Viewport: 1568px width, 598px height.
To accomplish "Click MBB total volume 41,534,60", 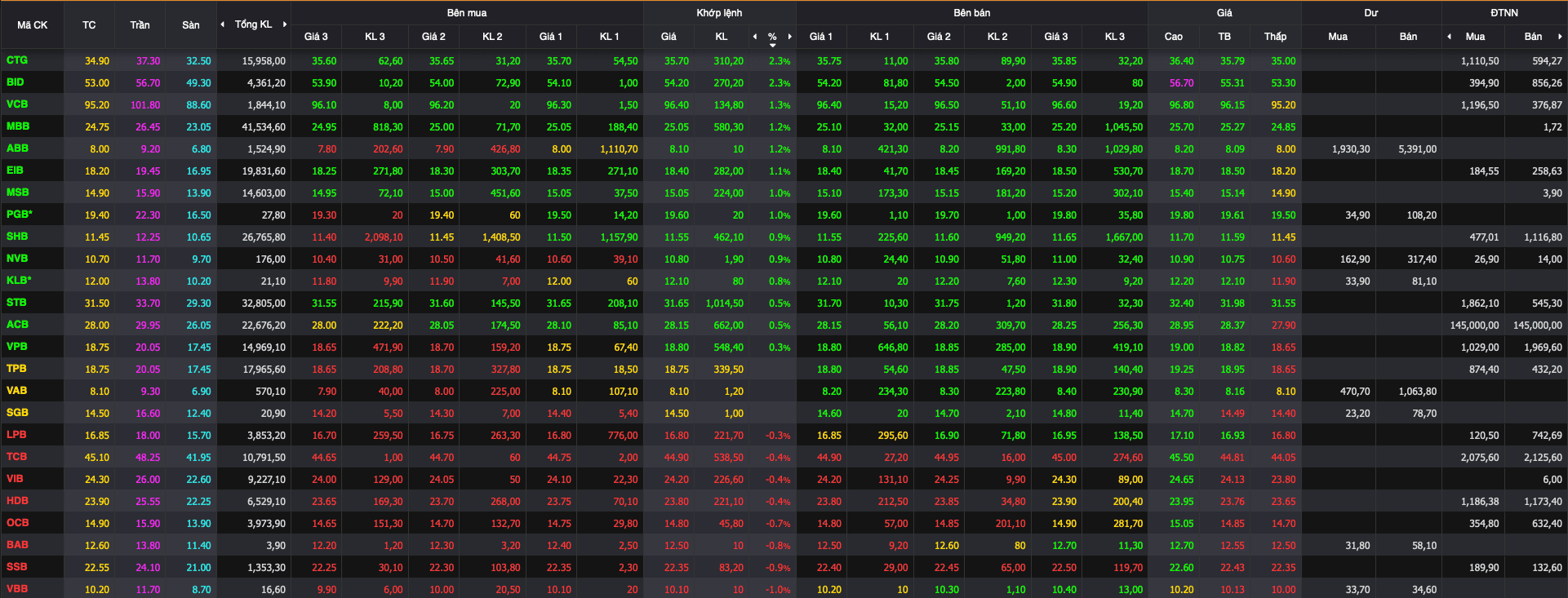I will (x=264, y=127).
